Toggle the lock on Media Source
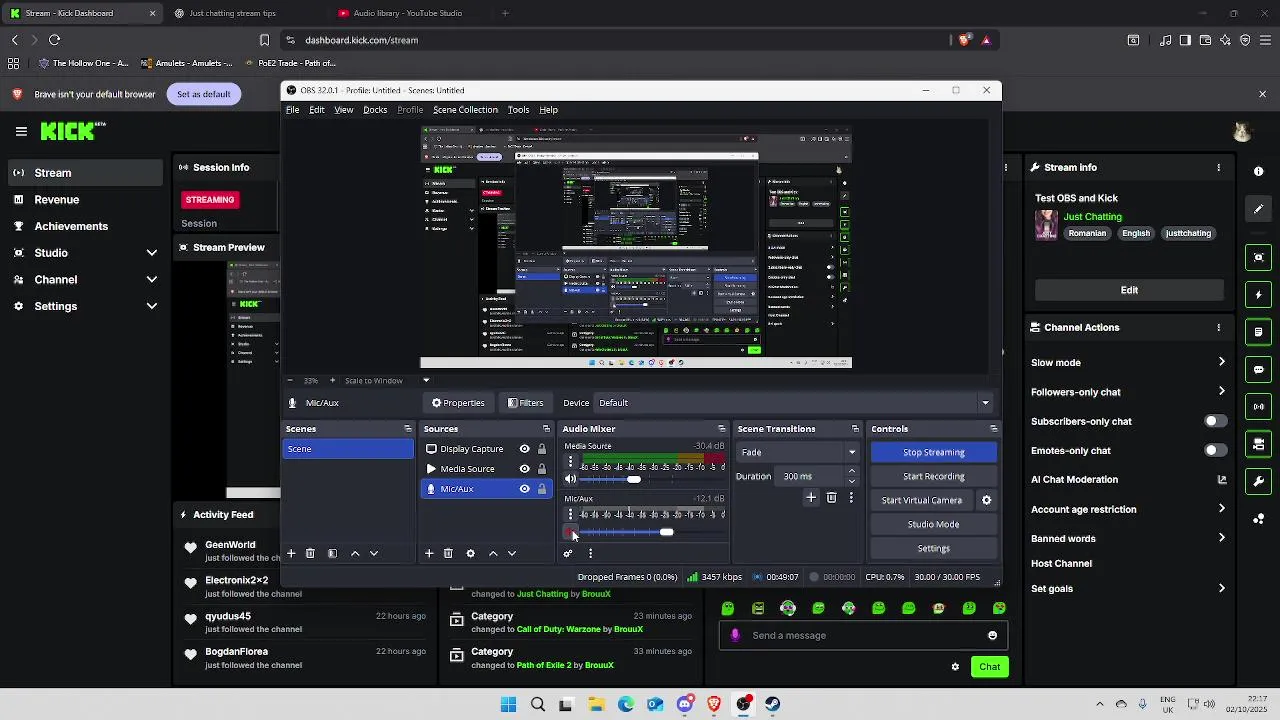This screenshot has width=1280, height=720. coord(542,469)
